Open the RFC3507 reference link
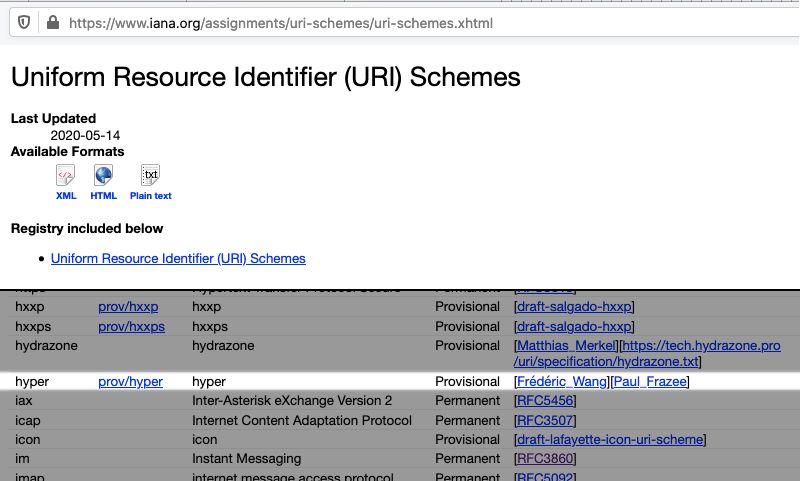800x481 pixels. point(546,421)
